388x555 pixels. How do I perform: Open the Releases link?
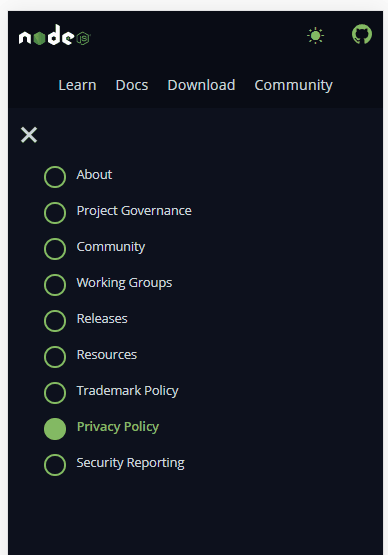coord(102,319)
